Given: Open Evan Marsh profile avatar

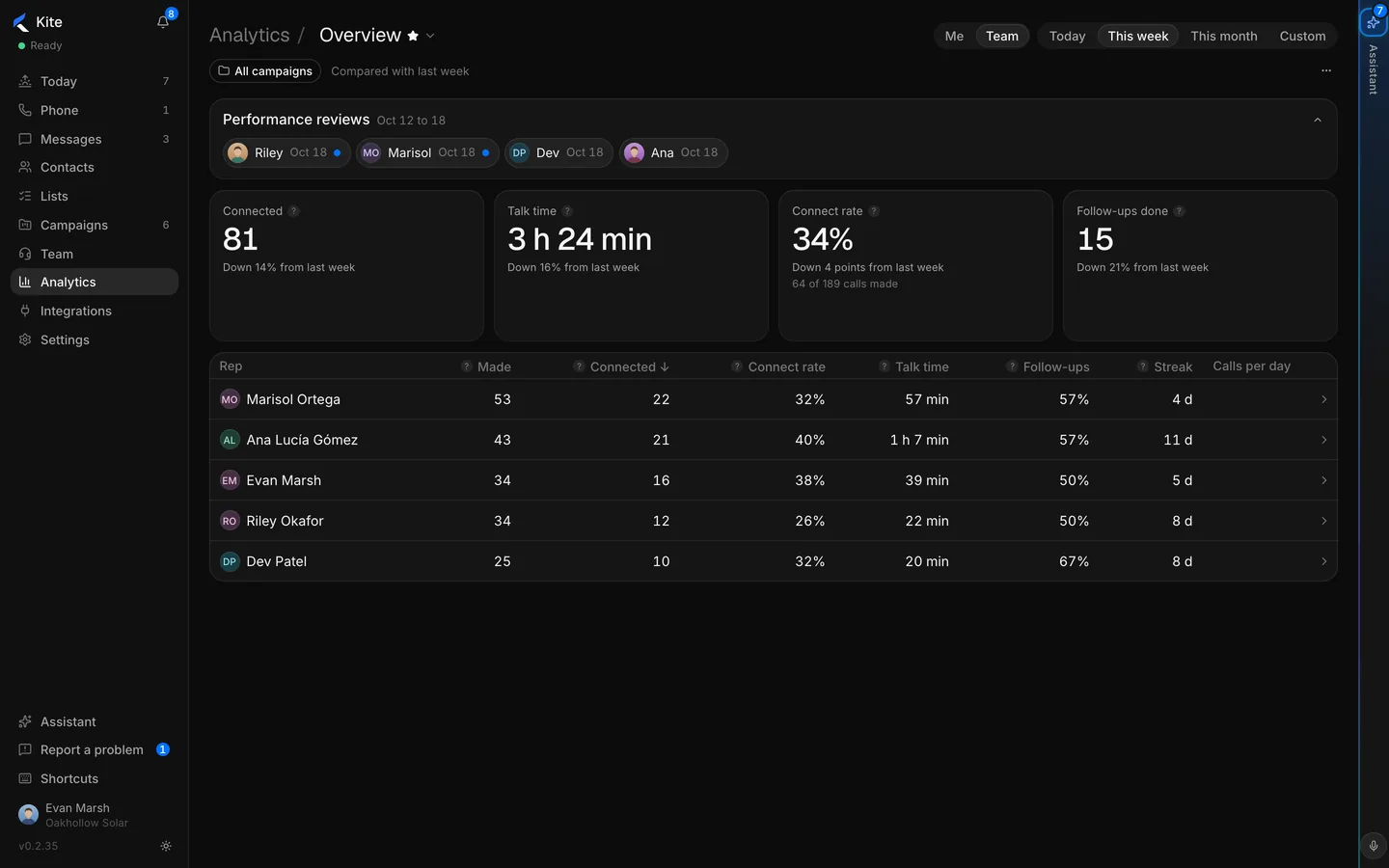Looking at the screenshot, I should tap(29, 815).
